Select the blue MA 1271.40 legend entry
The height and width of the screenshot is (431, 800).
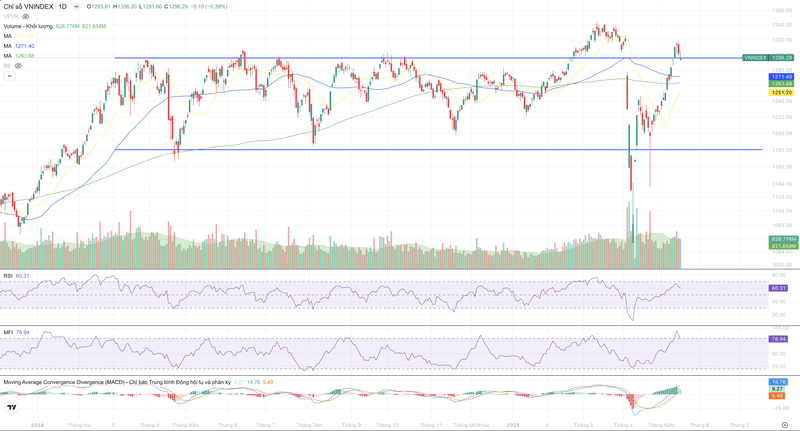(19, 46)
